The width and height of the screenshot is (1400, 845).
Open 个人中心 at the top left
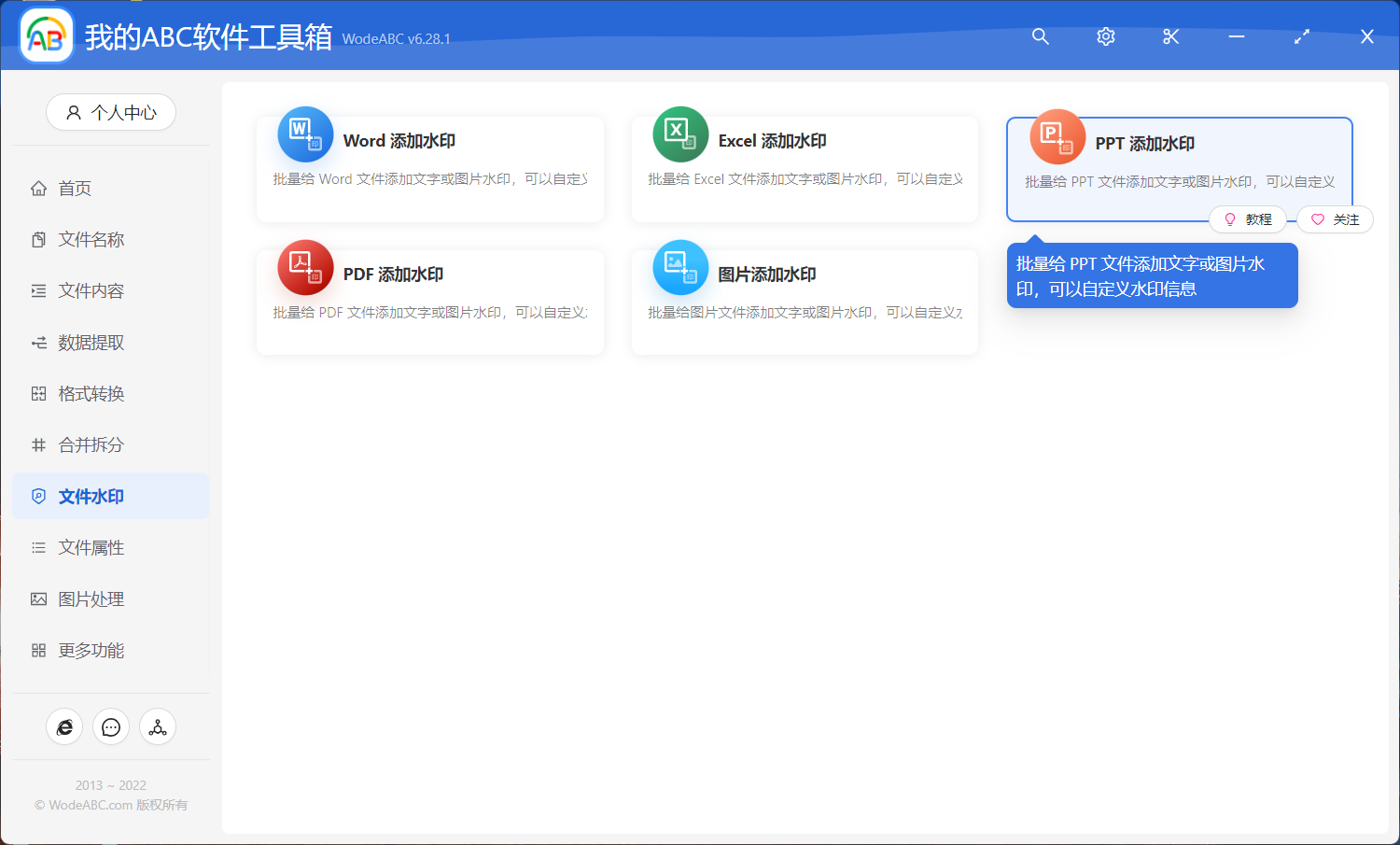(x=111, y=112)
